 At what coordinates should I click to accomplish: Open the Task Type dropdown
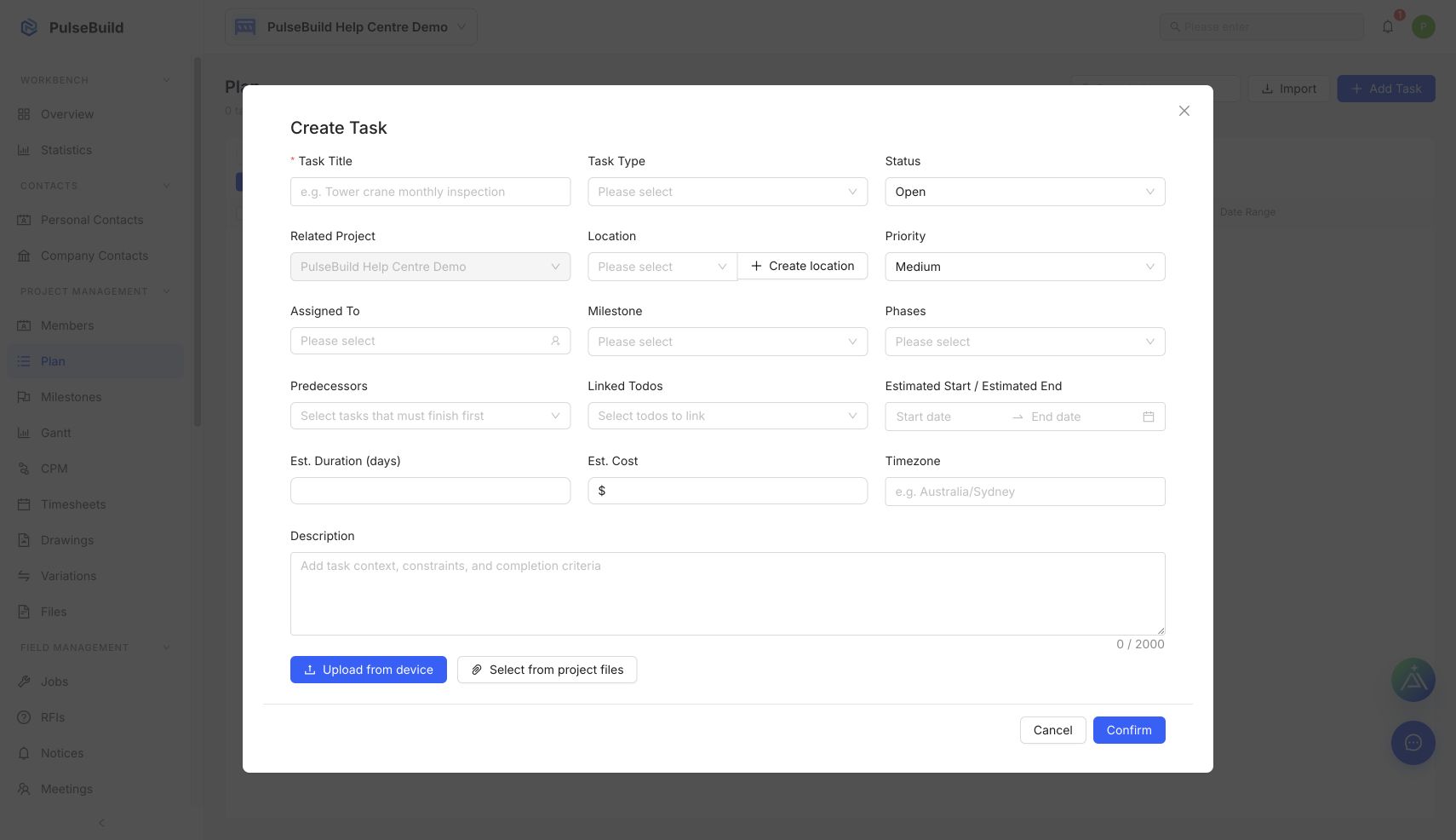727,192
